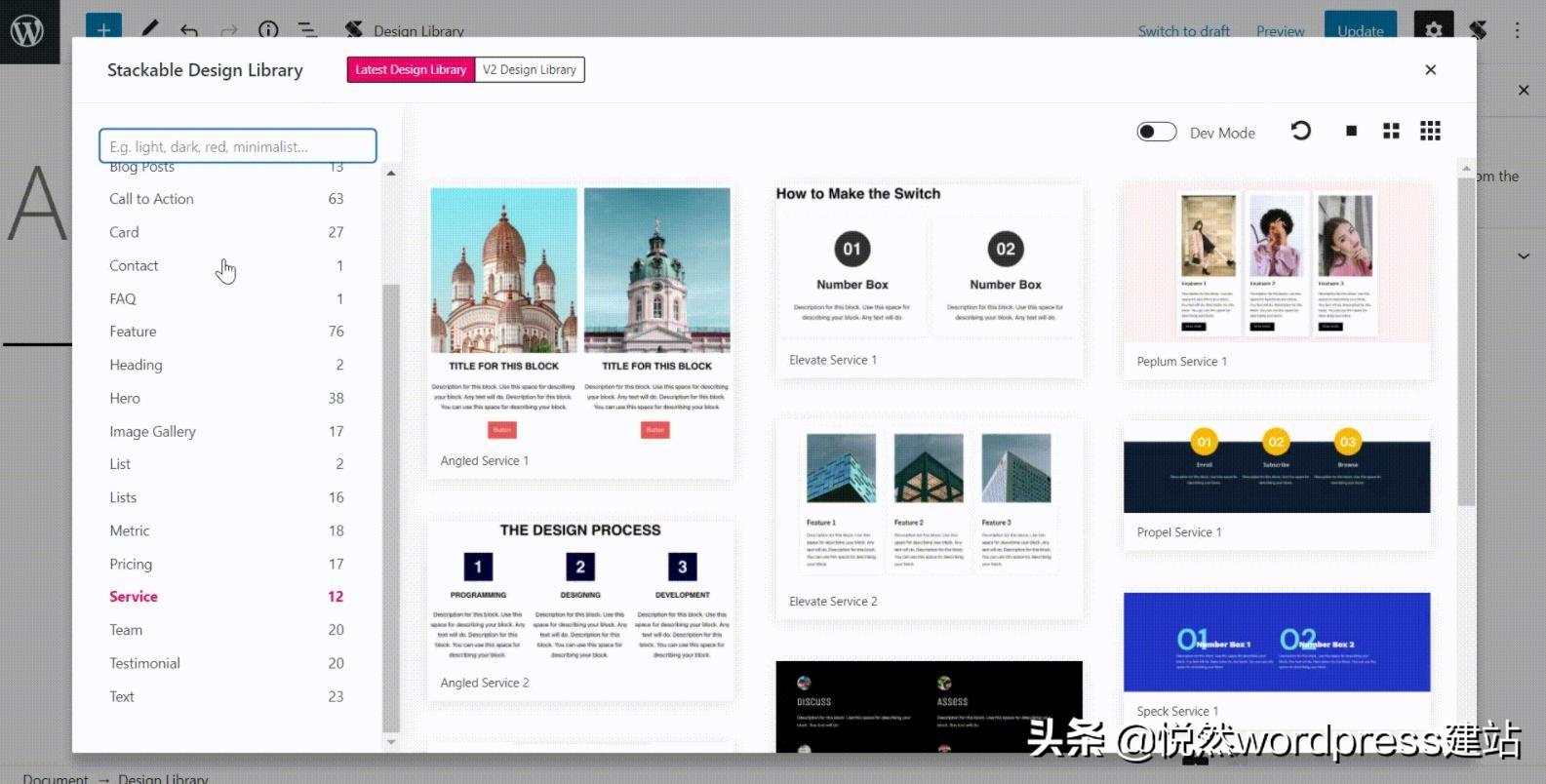The width and height of the screenshot is (1546, 784).
Task: Select the Pricing category
Action: pos(226,564)
